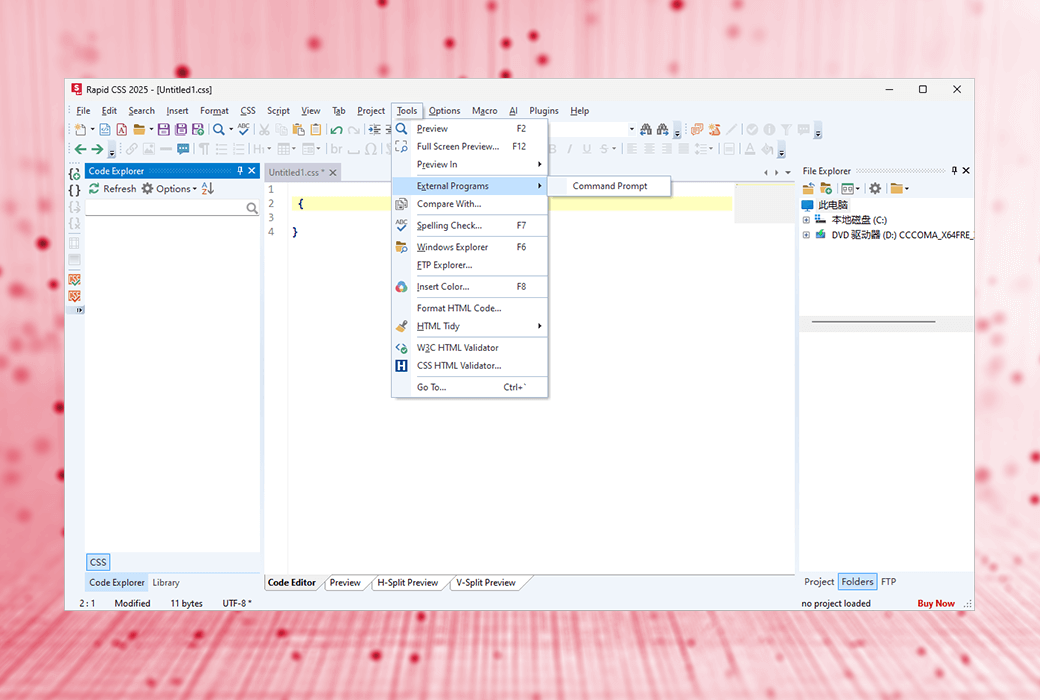Open the Find magnifier dropdown arrow
Screen dimensions: 1040x700
point(231,129)
